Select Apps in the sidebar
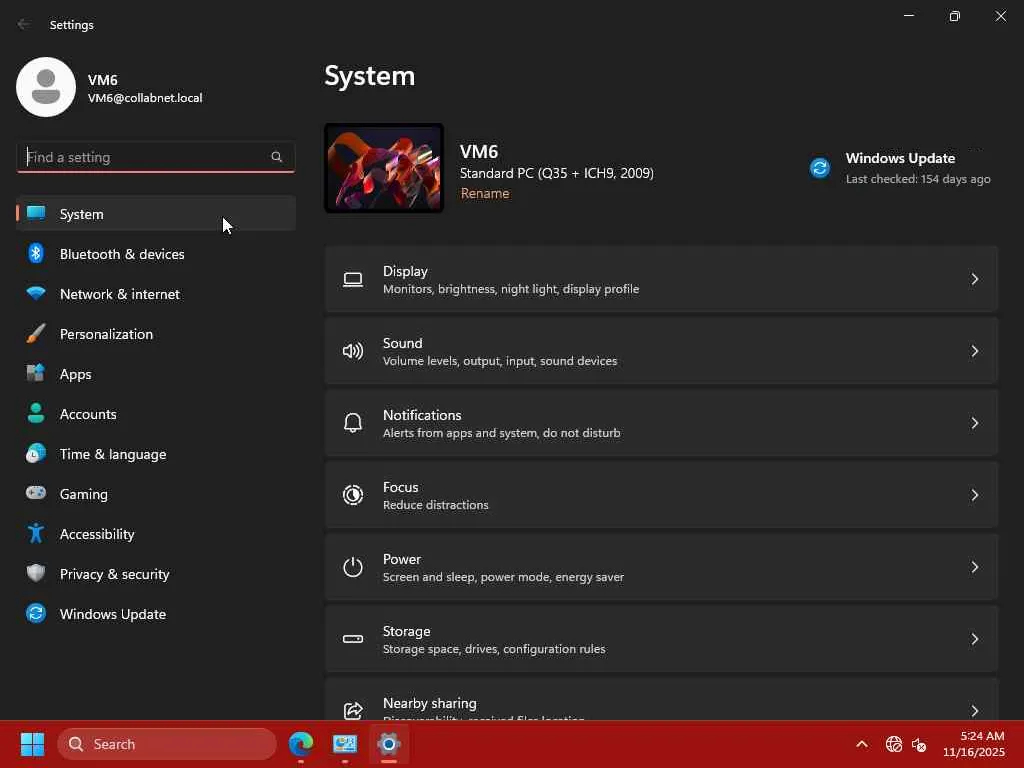 (76, 374)
